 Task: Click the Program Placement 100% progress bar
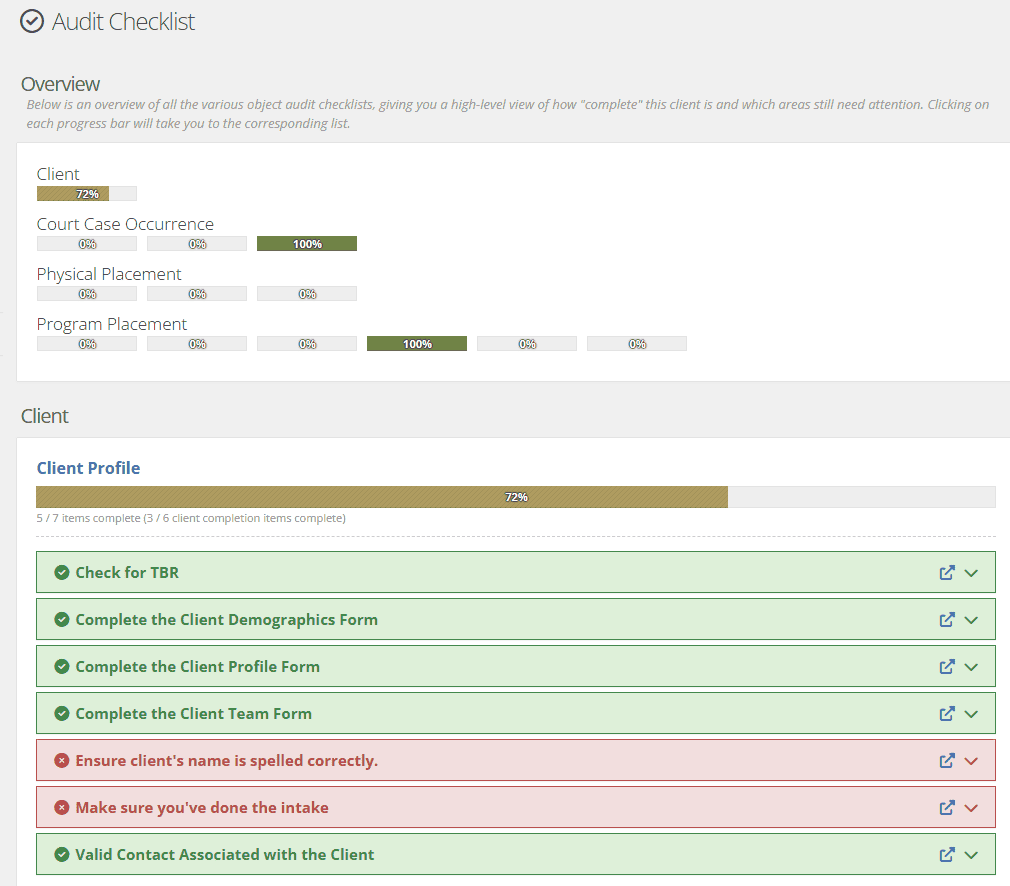pos(417,343)
